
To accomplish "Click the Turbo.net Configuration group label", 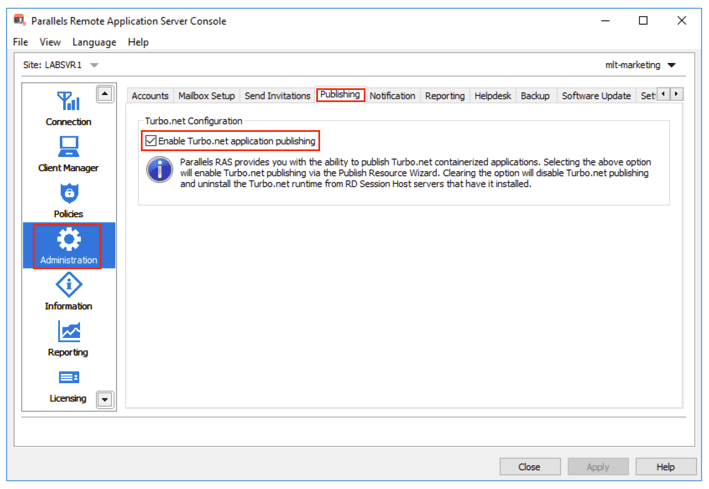I will (x=194, y=121).
